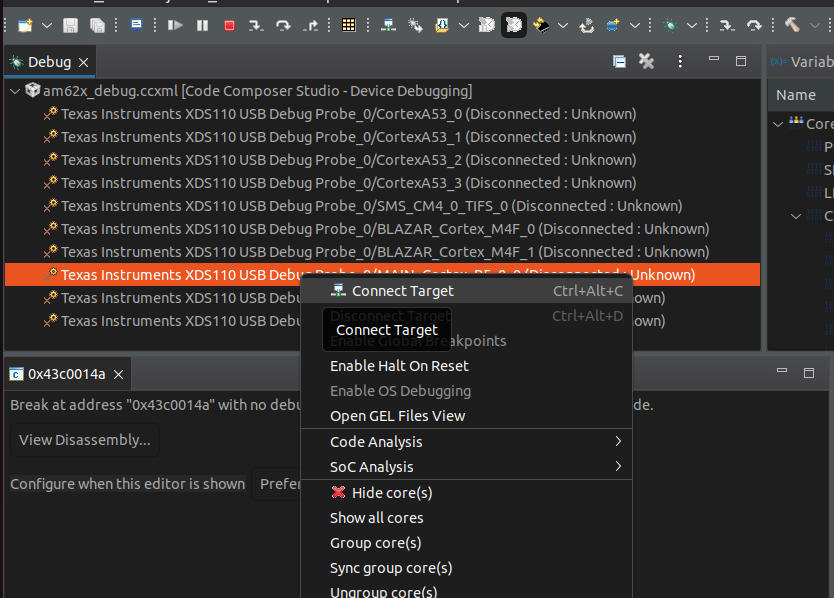Switch to the 0x43c0014a editor tab
This screenshot has width=834, height=598.
(x=66, y=375)
